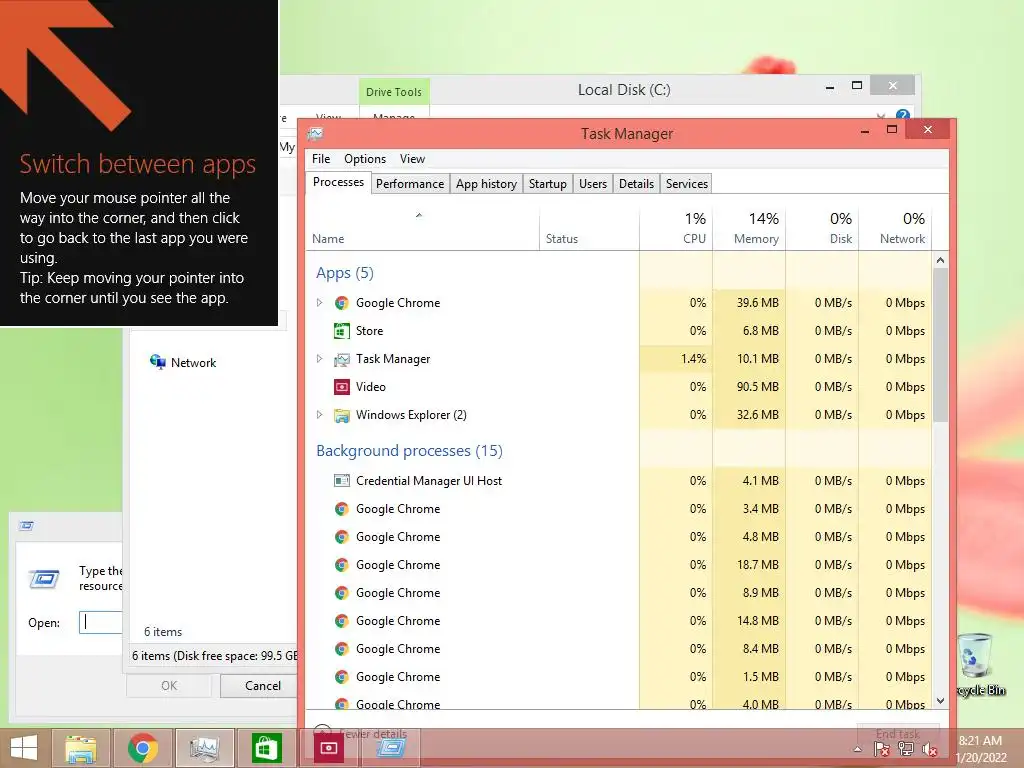1024x768 pixels.
Task: Select the Store process name text
Action: [x=370, y=331]
